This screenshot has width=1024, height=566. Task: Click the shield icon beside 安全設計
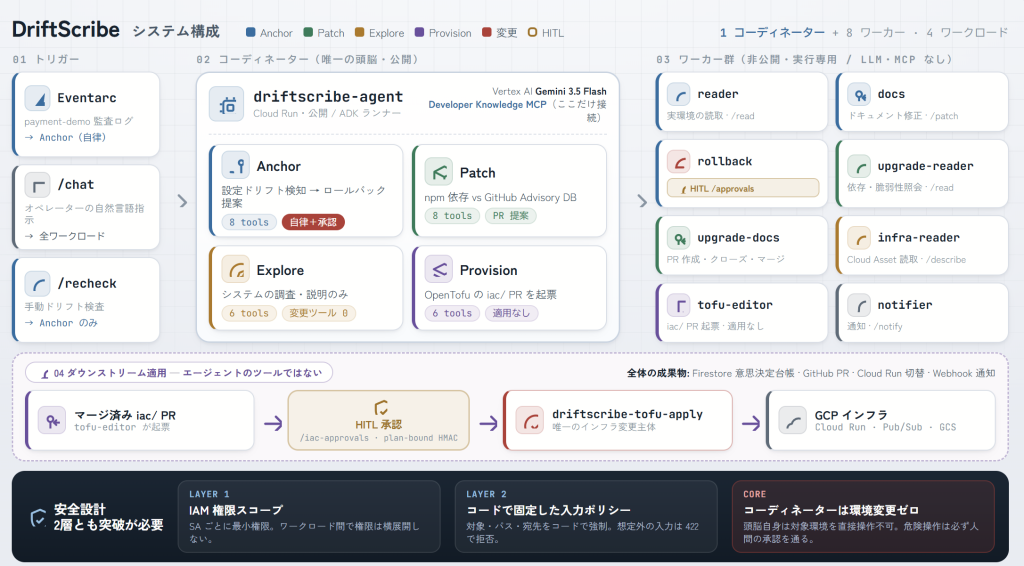tap(39, 518)
